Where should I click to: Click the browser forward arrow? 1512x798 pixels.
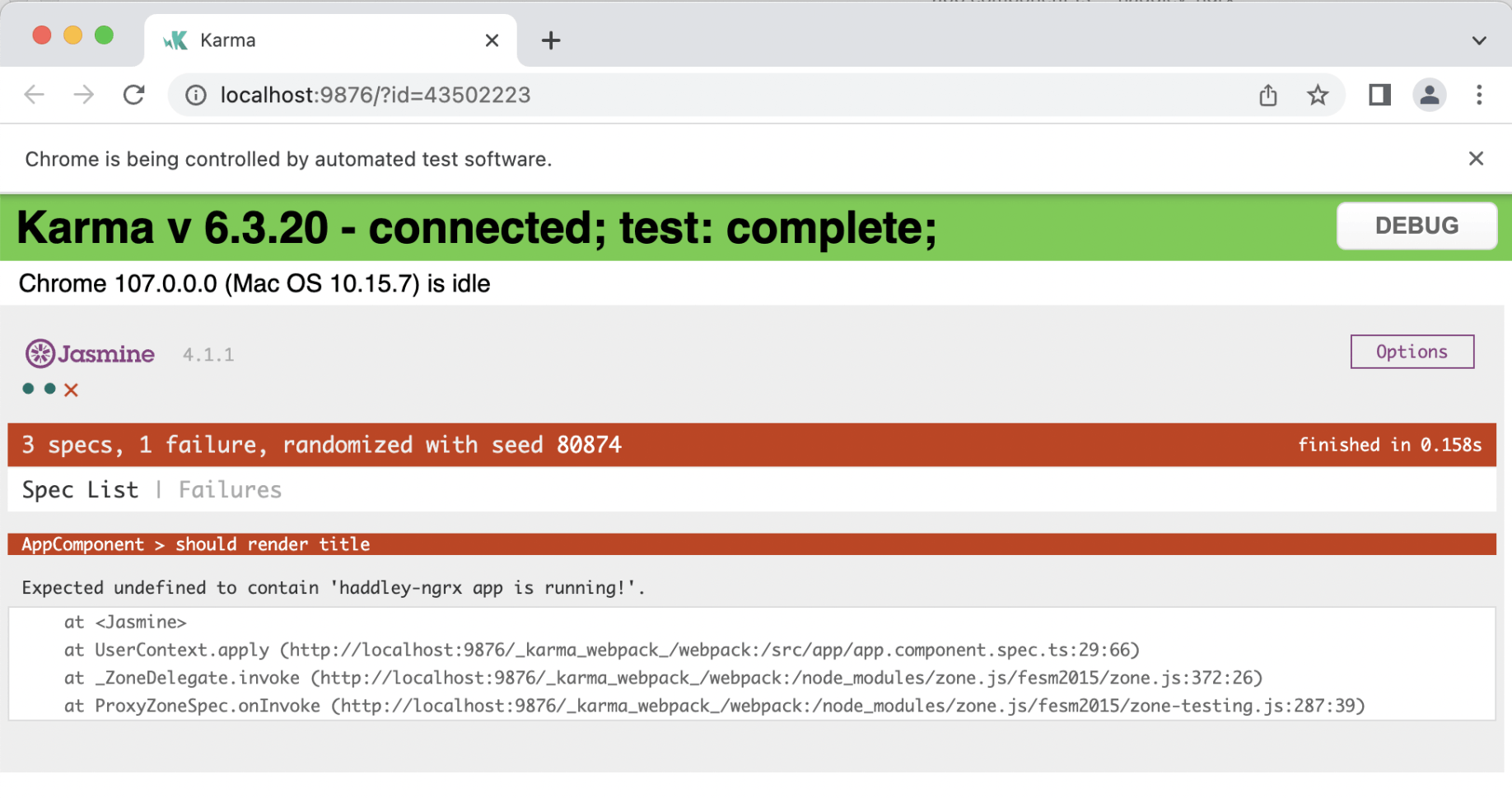[x=83, y=95]
